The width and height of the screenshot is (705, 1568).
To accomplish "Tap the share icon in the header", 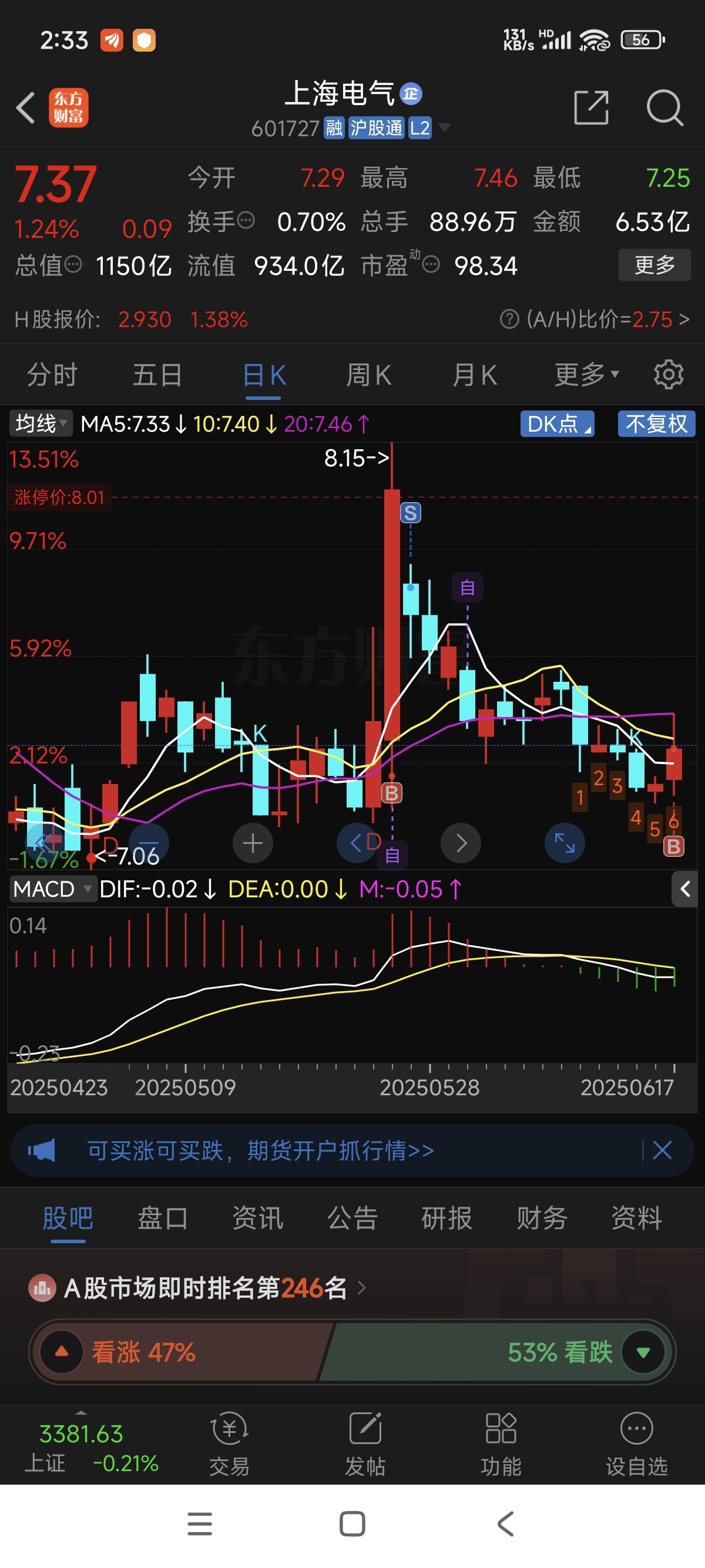I will pyautogui.click(x=591, y=107).
